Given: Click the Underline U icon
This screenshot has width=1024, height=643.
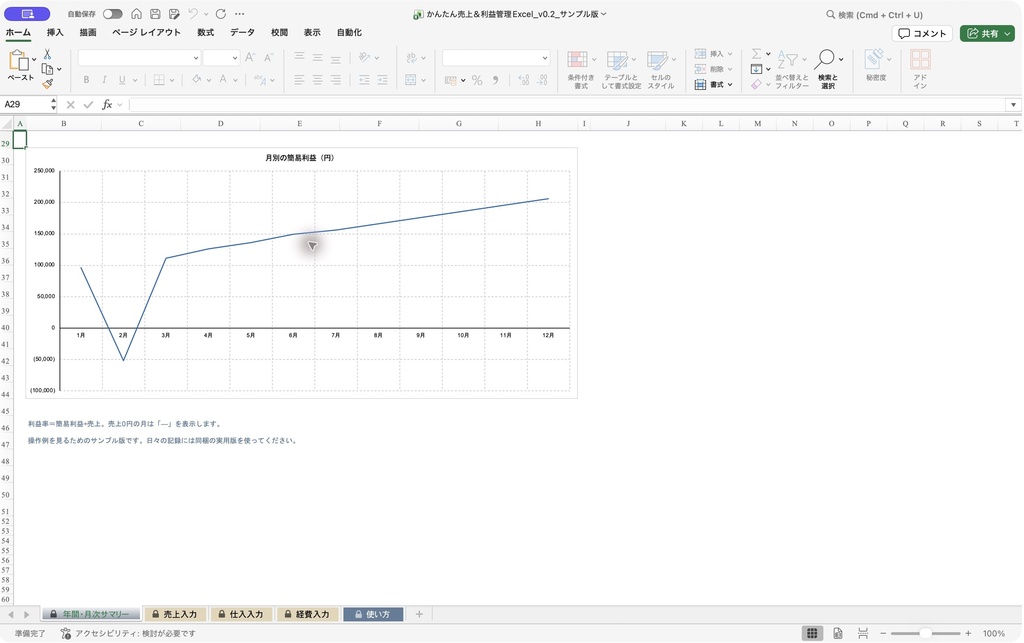Looking at the screenshot, I should point(122,80).
